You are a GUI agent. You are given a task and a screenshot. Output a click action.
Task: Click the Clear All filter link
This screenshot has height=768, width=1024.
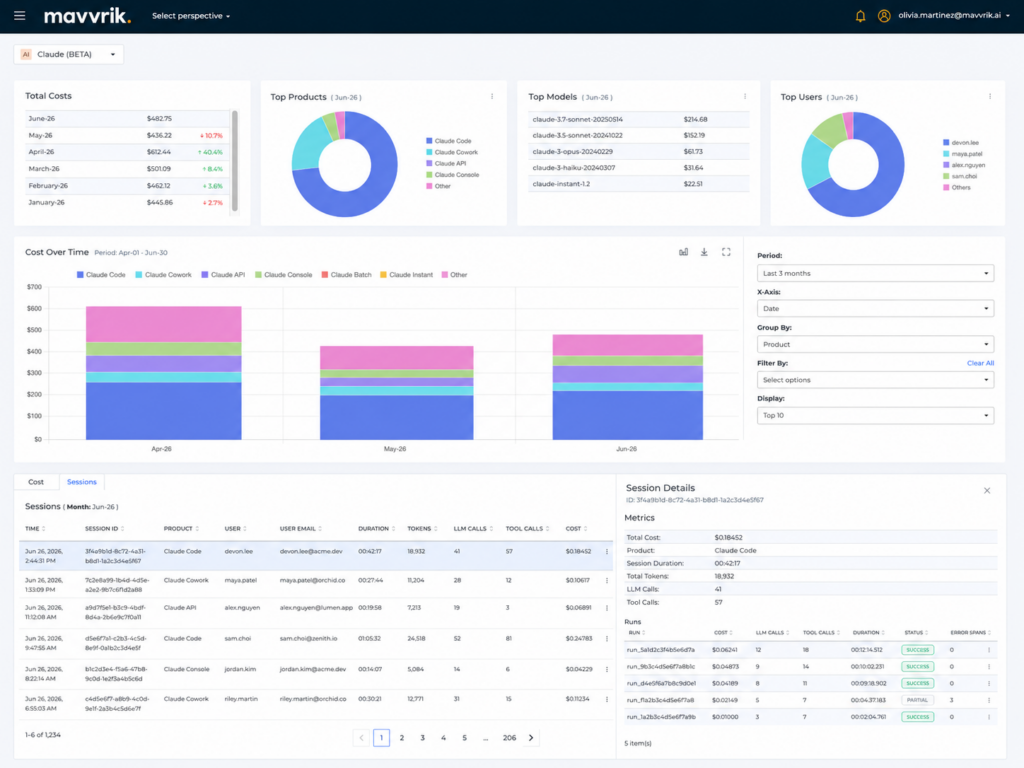(x=980, y=363)
